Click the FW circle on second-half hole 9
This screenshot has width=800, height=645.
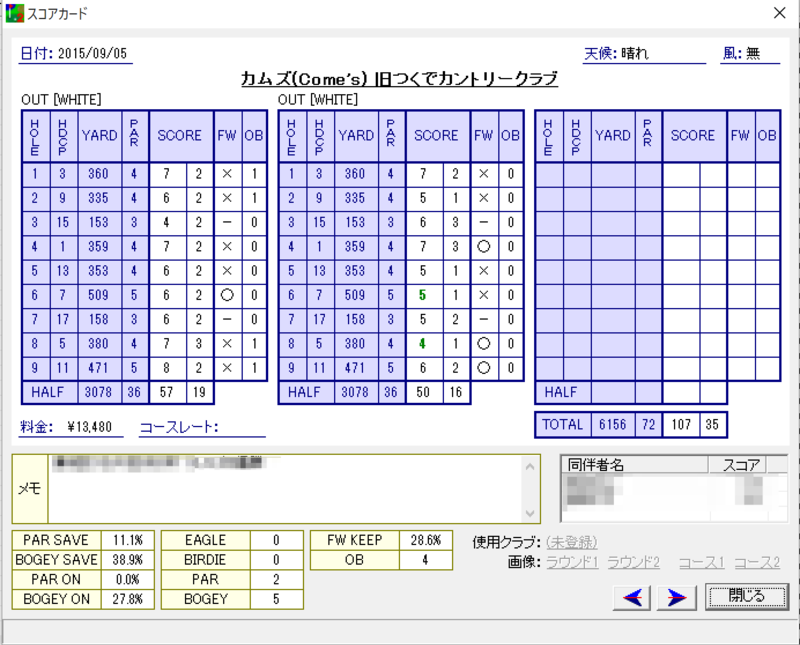point(484,367)
